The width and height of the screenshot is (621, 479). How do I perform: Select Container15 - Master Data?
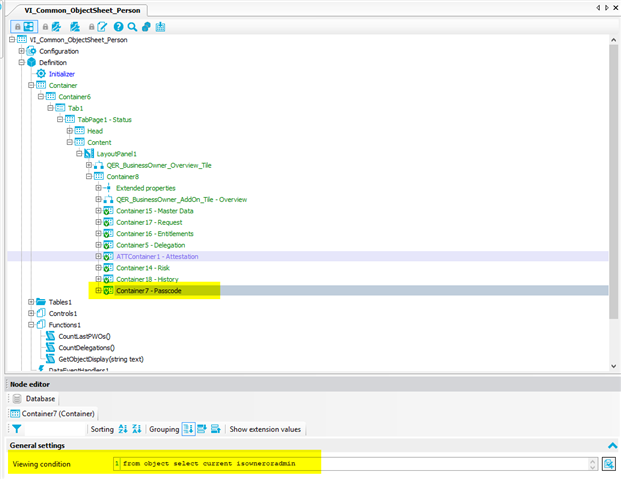(x=154, y=211)
